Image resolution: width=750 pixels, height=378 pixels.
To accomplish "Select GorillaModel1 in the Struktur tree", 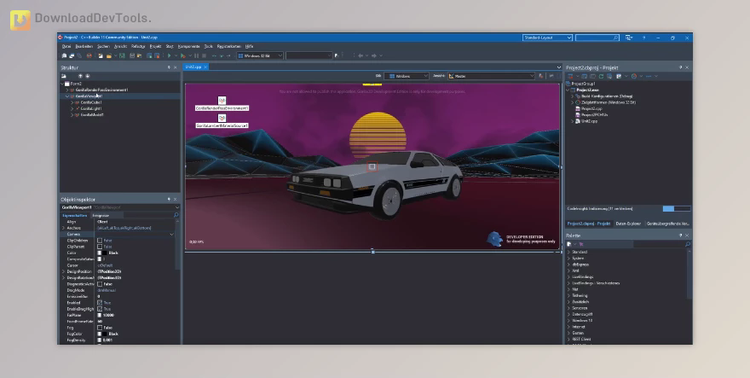I will pyautogui.click(x=92, y=115).
